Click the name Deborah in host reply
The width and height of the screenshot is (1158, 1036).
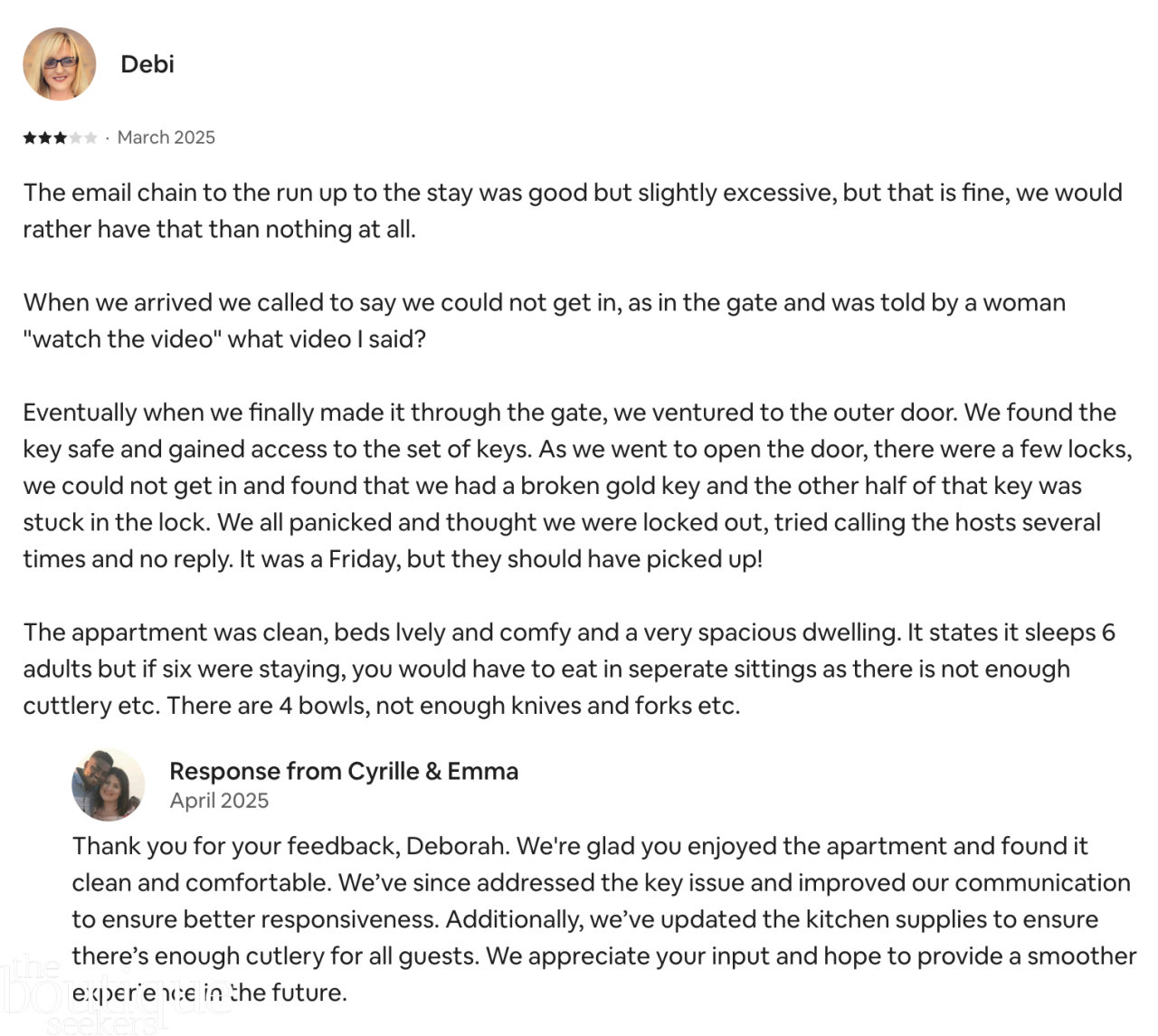coord(457,846)
